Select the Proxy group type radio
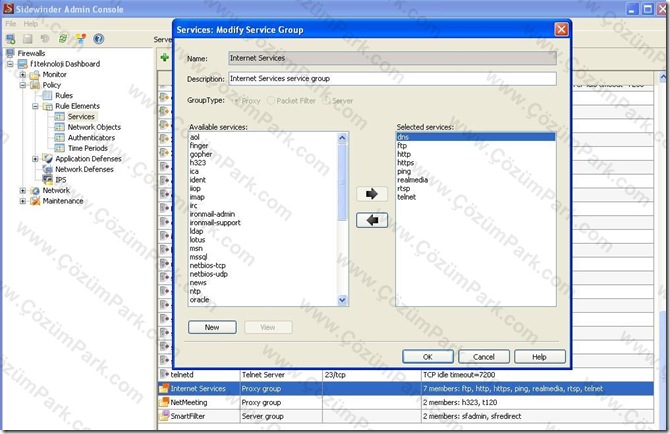The image size is (670, 434). [237, 101]
